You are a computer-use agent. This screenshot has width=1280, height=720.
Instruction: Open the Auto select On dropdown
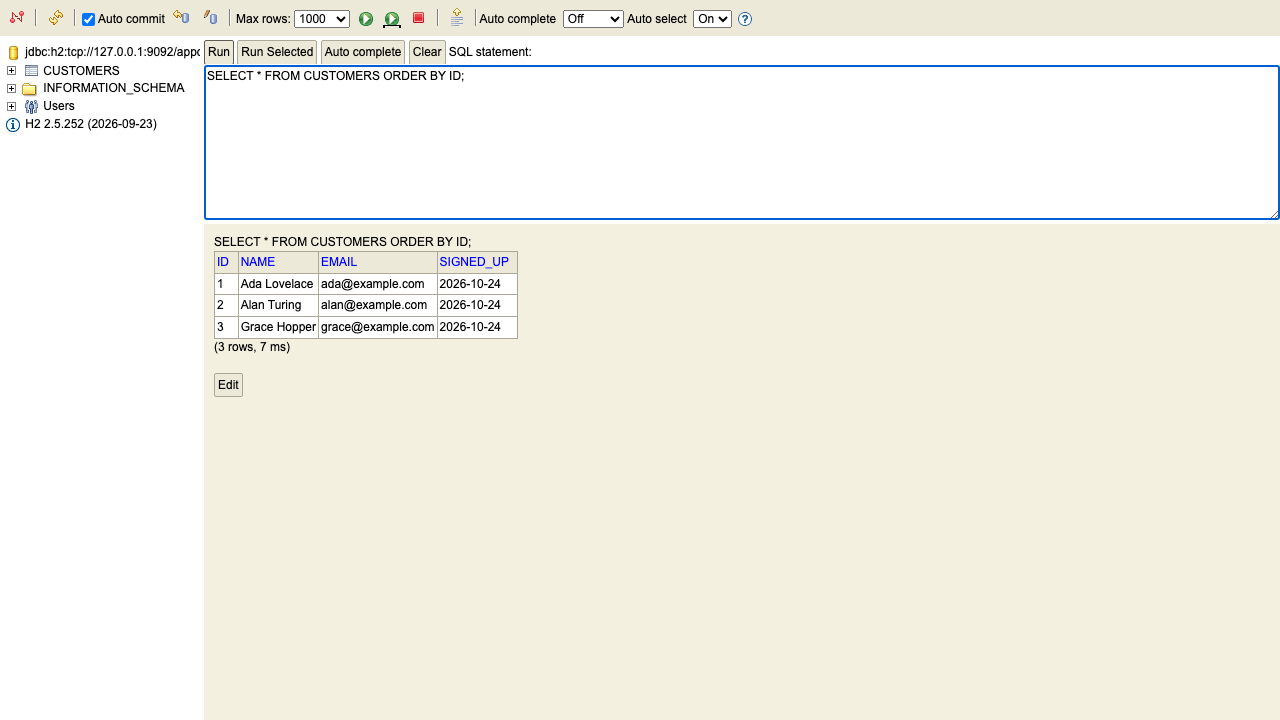point(712,19)
